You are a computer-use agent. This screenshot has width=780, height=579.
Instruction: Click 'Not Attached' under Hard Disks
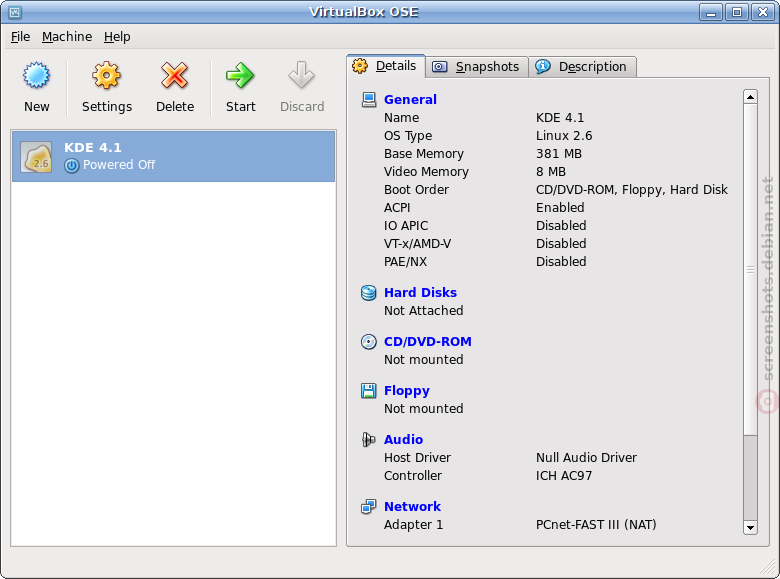[423, 310]
